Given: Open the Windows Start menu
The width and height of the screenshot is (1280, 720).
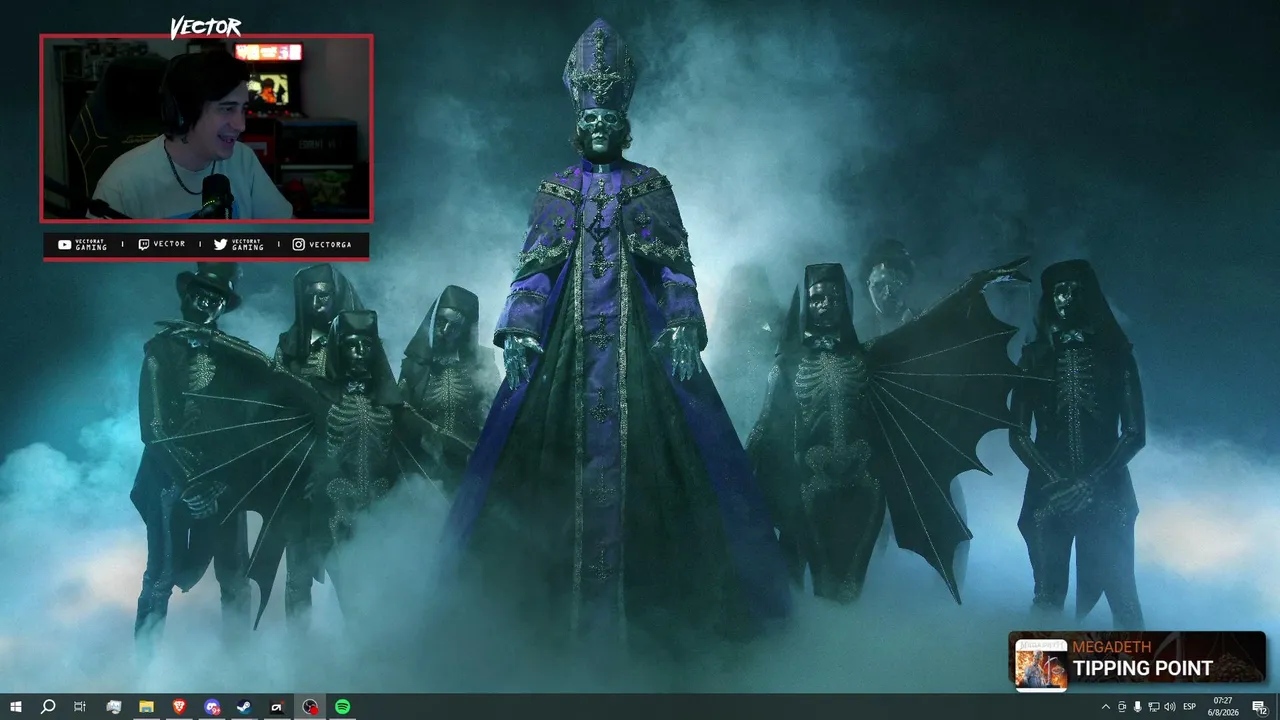Looking at the screenshot, I should click(15, 707).
